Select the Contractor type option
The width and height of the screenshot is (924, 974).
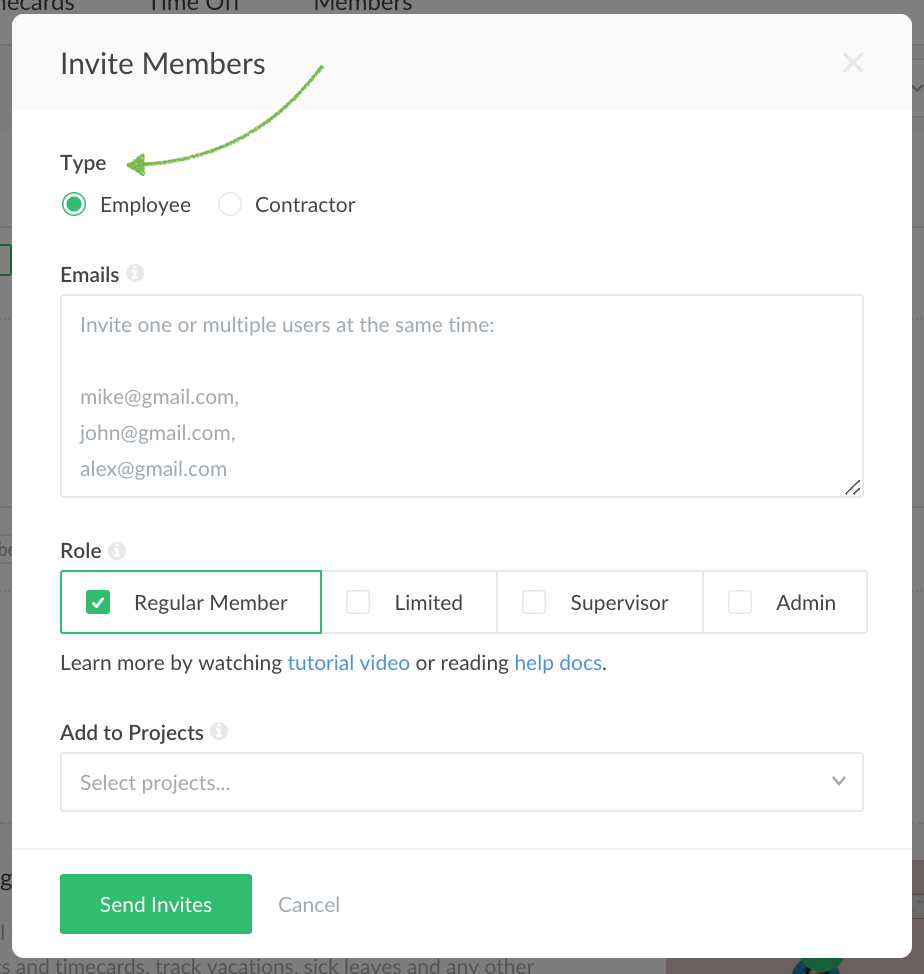(231, 205)
